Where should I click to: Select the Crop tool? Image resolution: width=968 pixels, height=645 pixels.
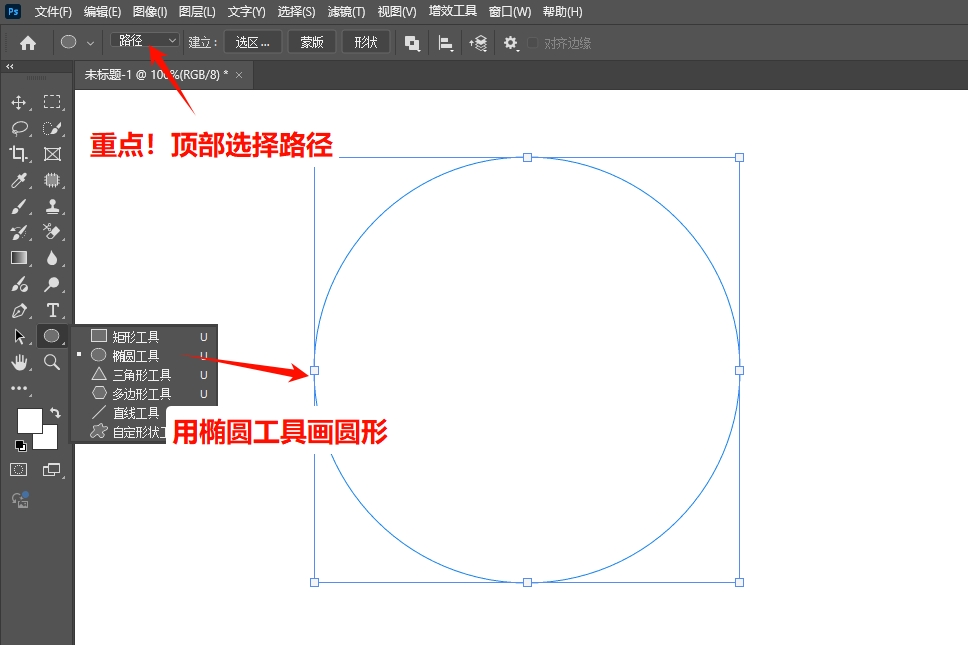pos(19,154)
